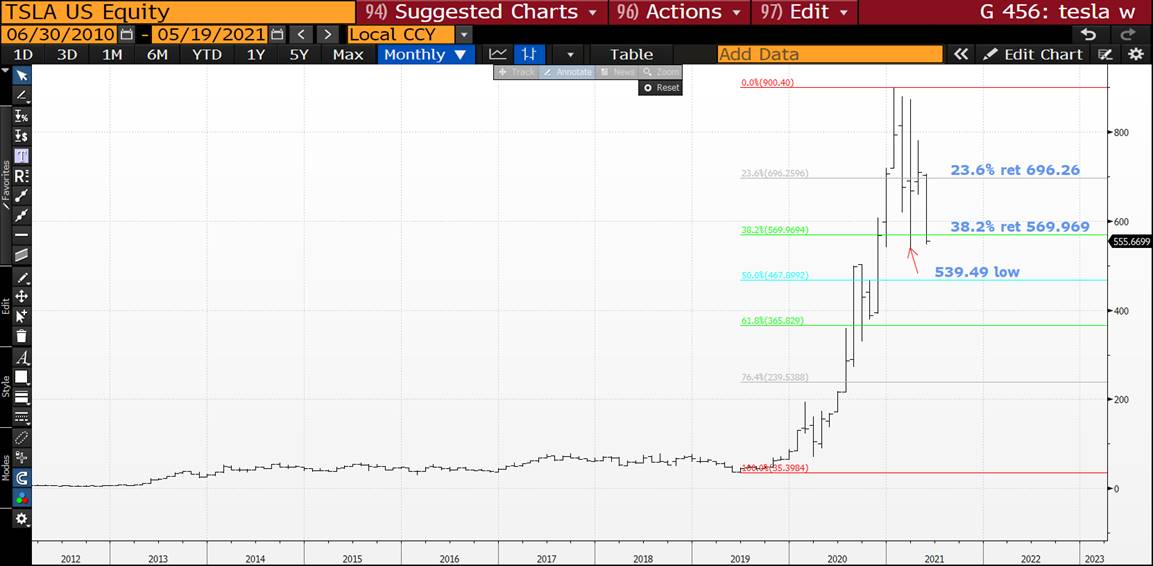The image size is (1153, 566).
Task: Shift date range forward with right arrow
Action: click(328, 35)
